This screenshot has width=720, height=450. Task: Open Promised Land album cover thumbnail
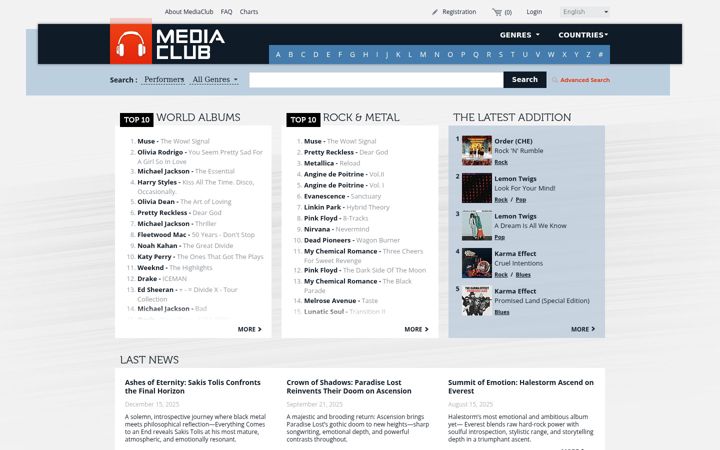(477, 301)
